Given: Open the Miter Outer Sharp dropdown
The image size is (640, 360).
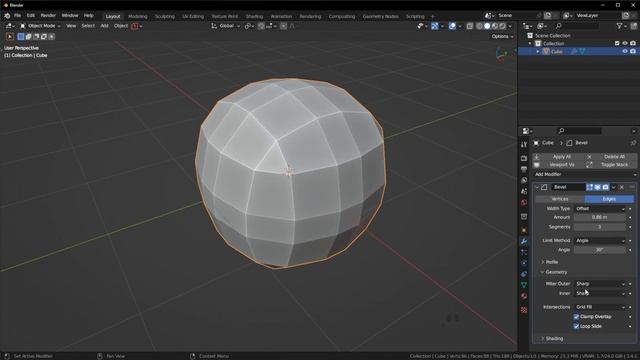Looking at the screenshot, I should [600, 284].
